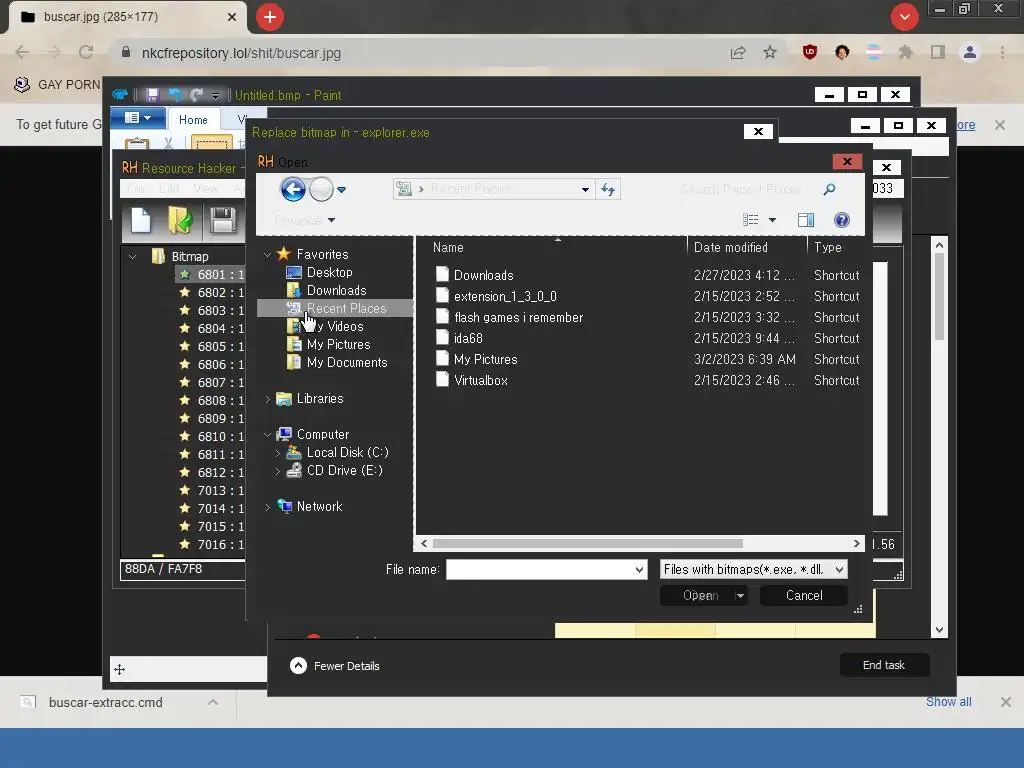The image size is (1024, 768).
Task: Click Resource Hacker open file icon
Action: click(x=180, y=221)
